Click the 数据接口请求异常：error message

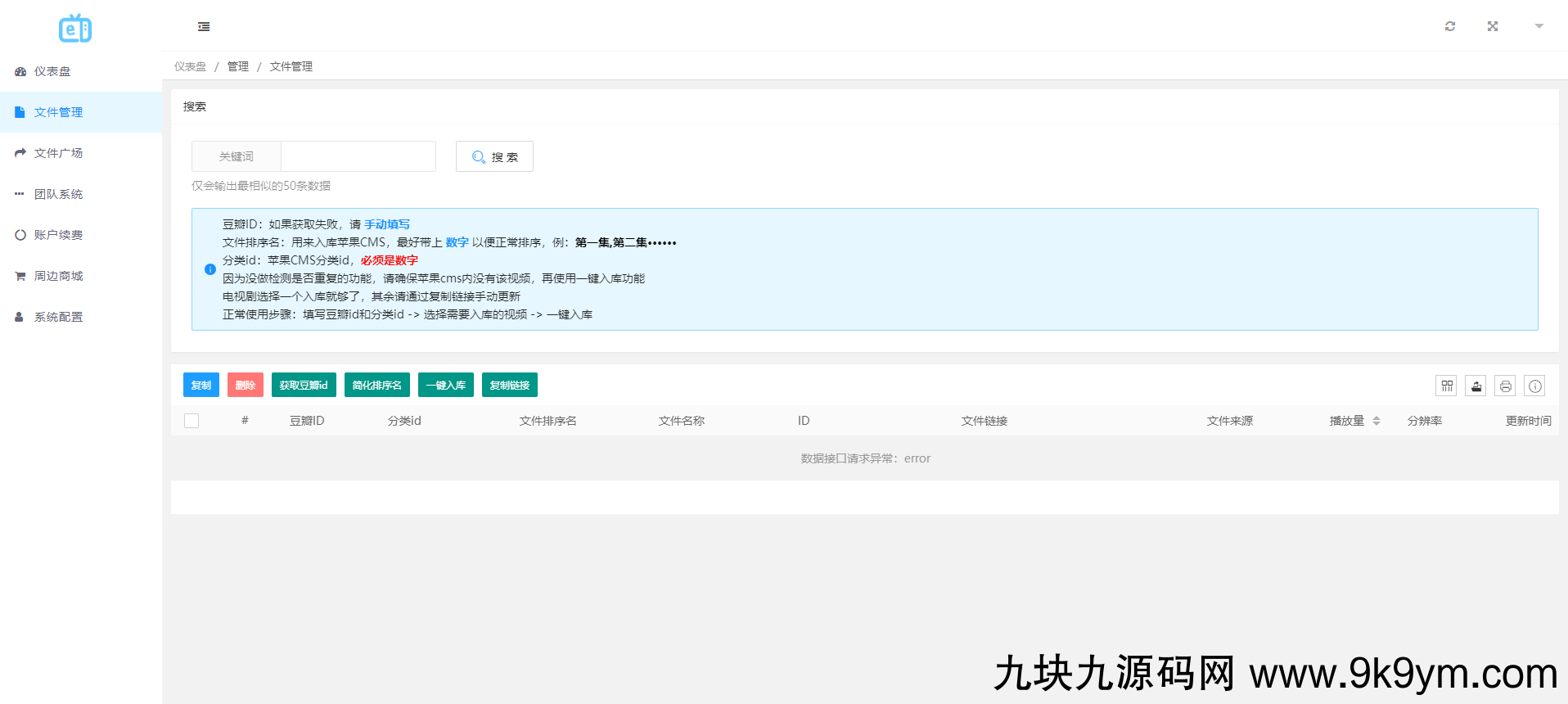pyautogui.click(x=866, y=458)
